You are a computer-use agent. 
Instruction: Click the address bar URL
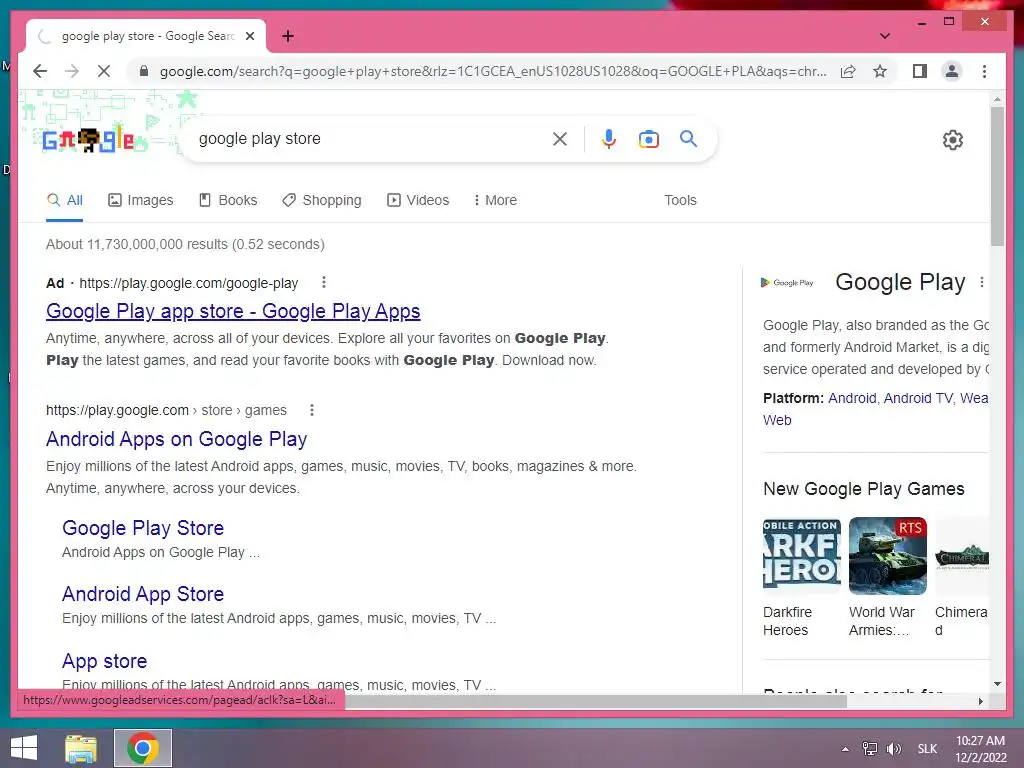point(493,71)
